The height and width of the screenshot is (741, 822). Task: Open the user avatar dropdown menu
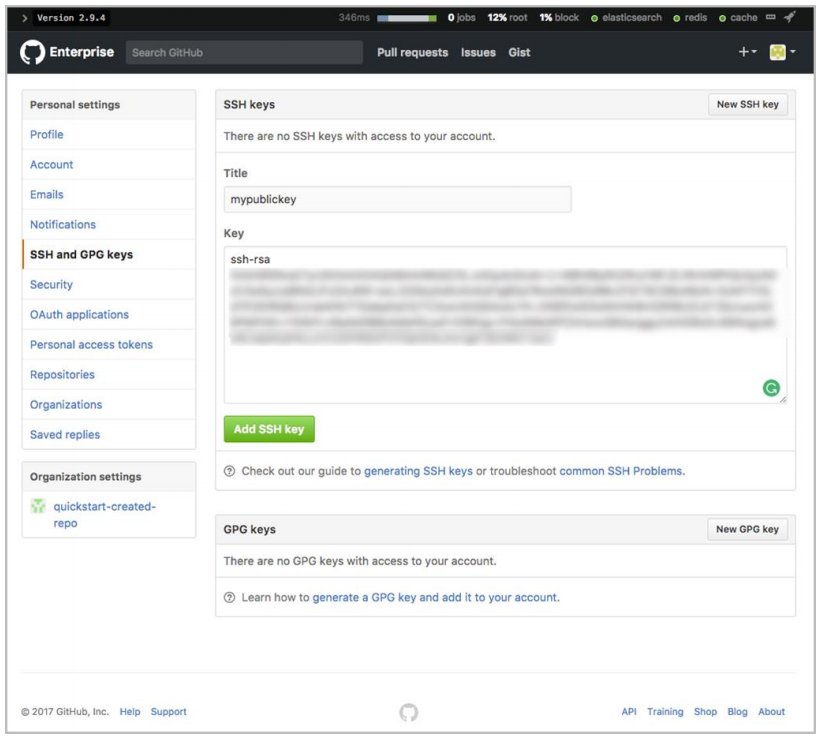[x=782, y=52]
